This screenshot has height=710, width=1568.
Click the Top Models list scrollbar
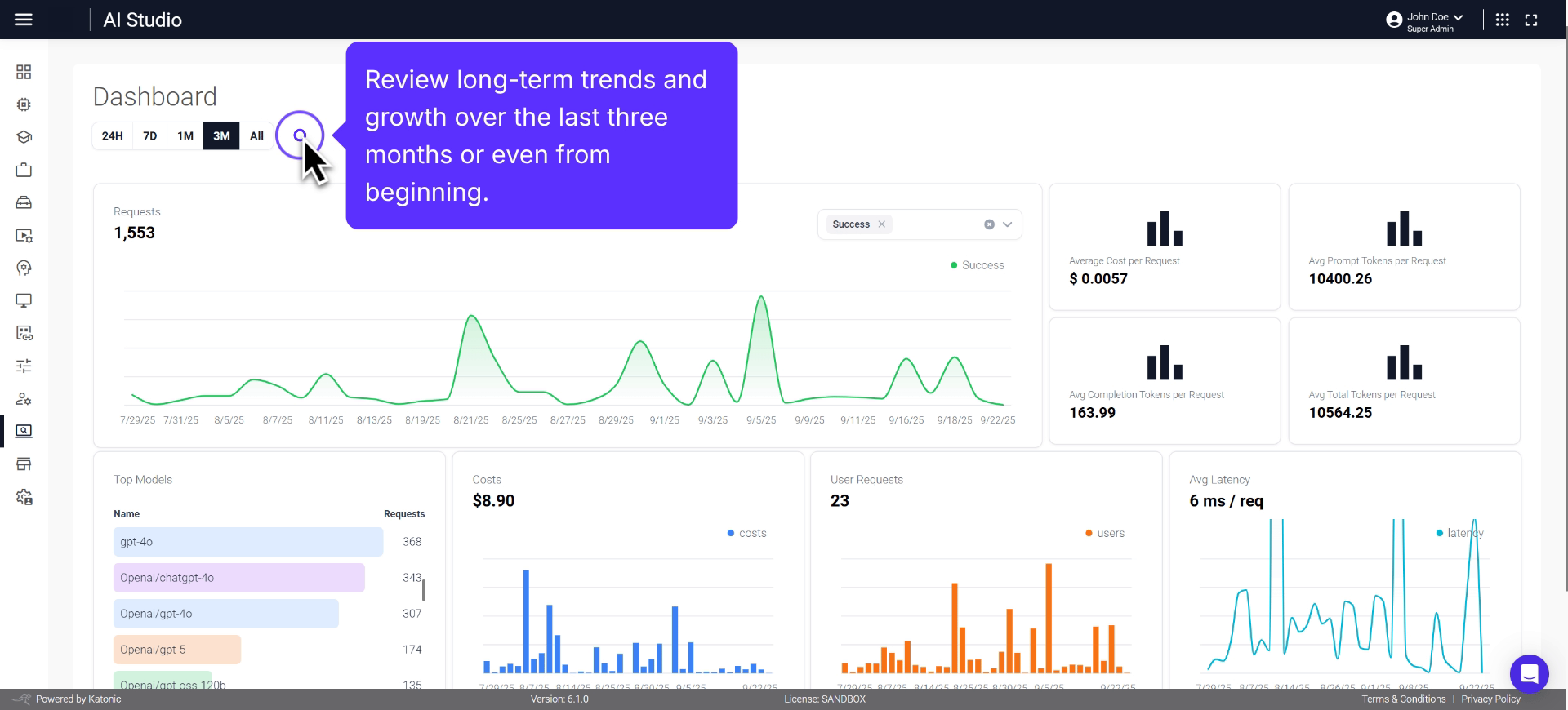(423, 589)
